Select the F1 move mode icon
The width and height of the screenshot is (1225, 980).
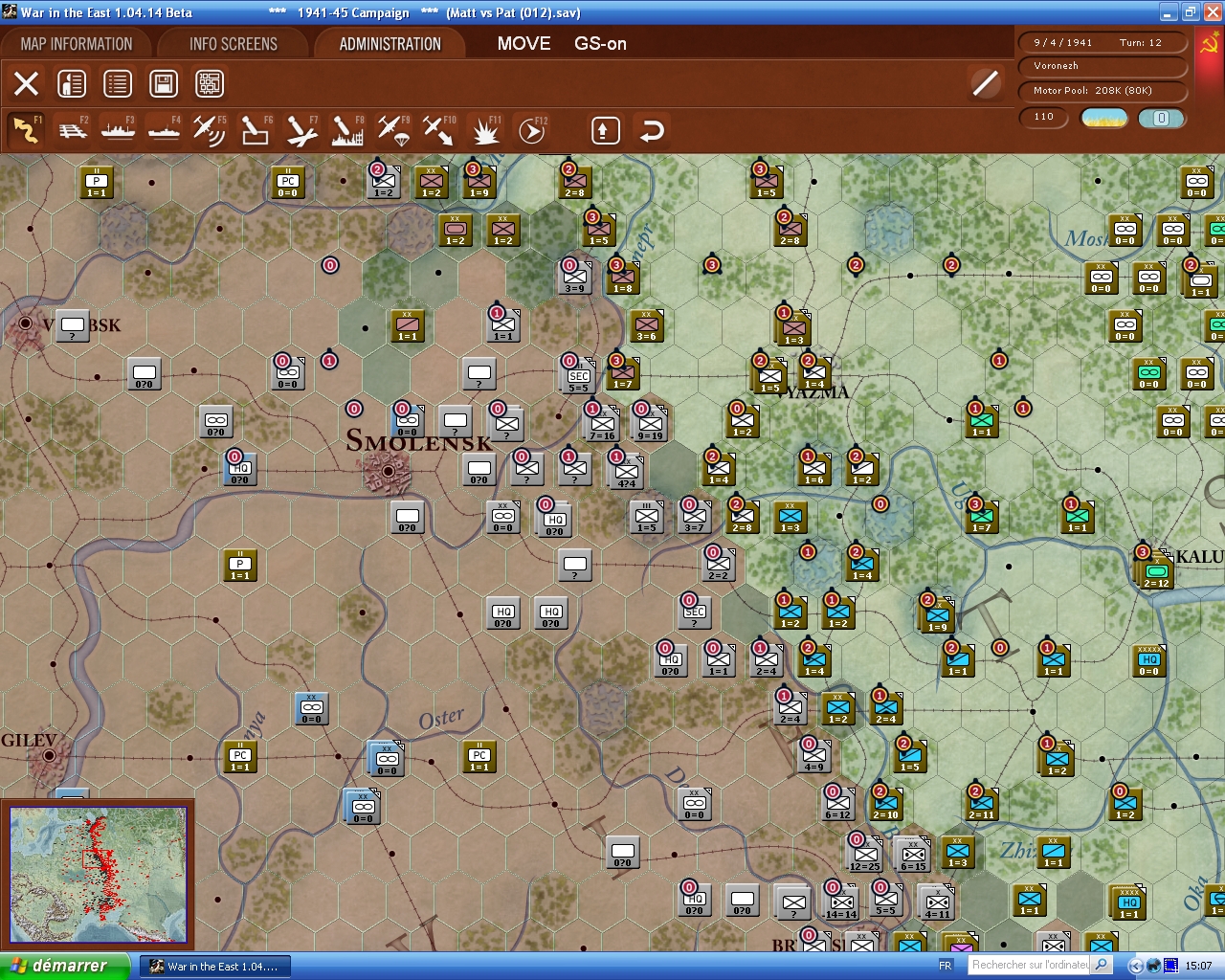pyautogui.click(x=26, y=130)
